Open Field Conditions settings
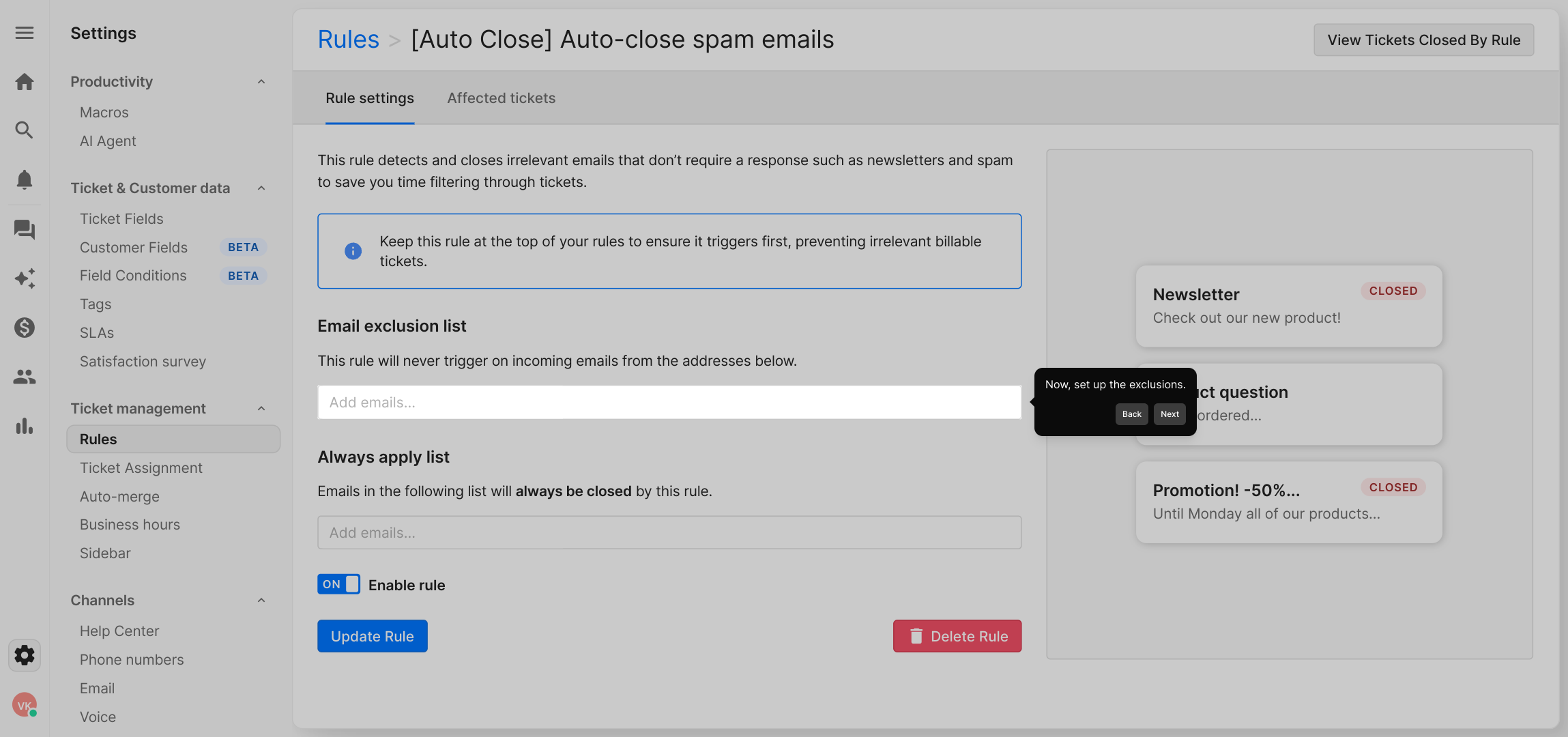1568x737 pixels. click(x=133, y=276)
